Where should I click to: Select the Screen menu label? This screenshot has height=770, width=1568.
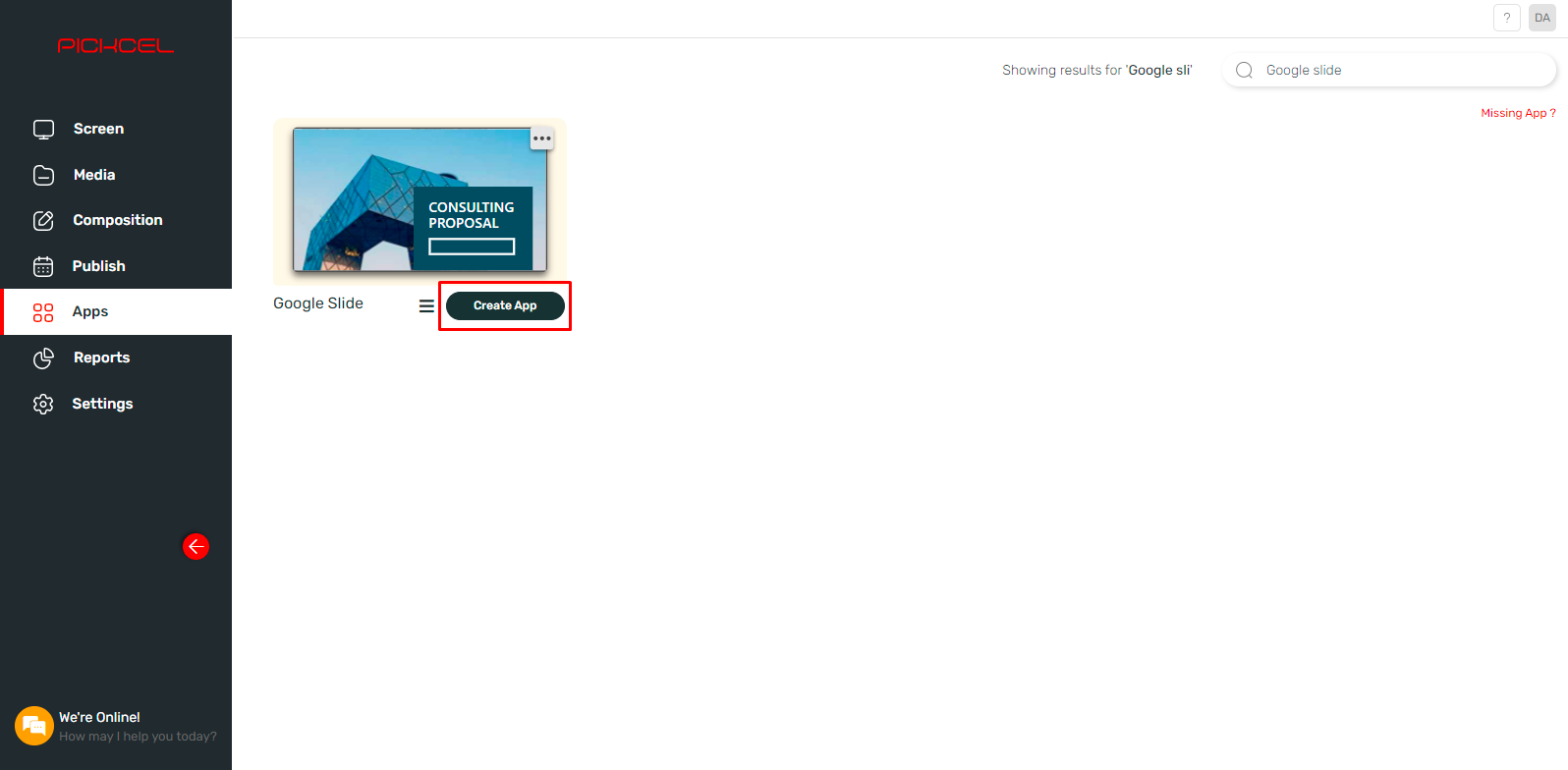click(98, 129)
